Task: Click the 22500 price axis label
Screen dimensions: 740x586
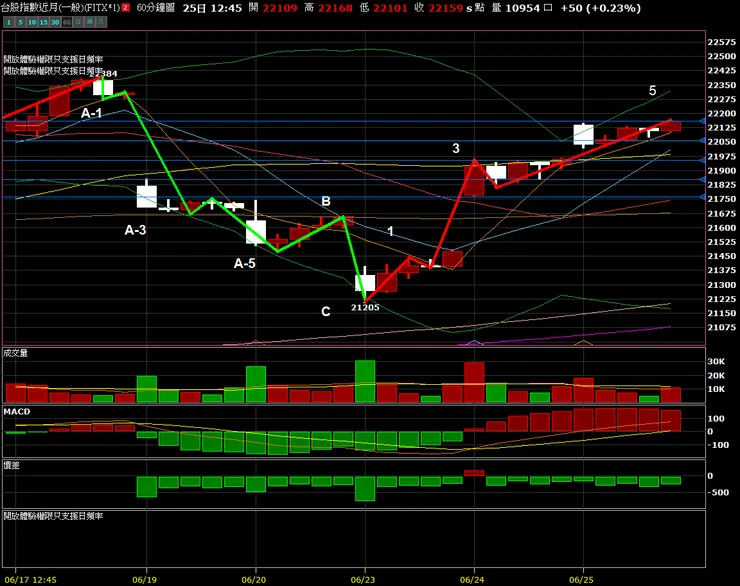Action: pos(722,56)
